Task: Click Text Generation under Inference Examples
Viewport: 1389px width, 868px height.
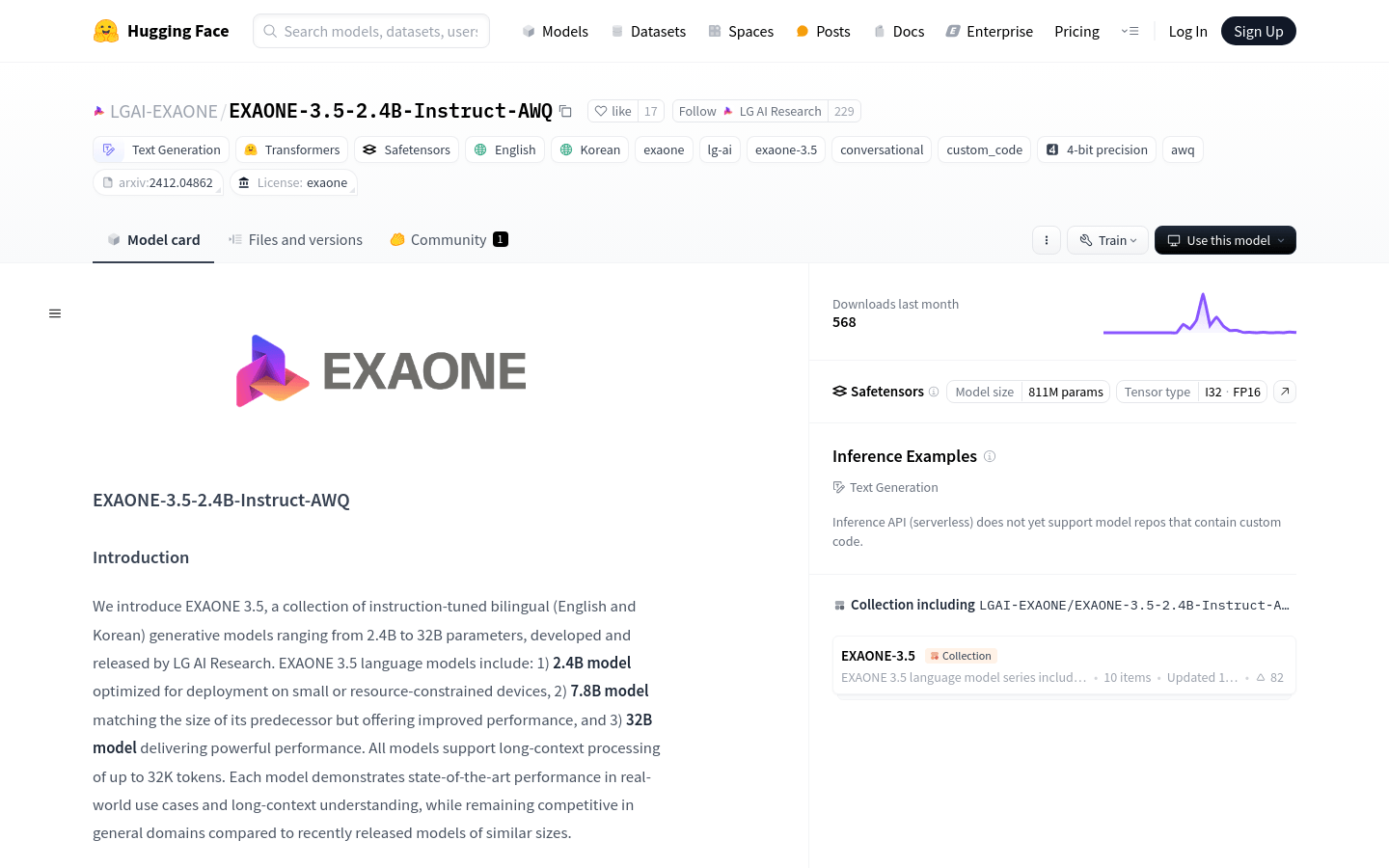Action: (885, 487)
